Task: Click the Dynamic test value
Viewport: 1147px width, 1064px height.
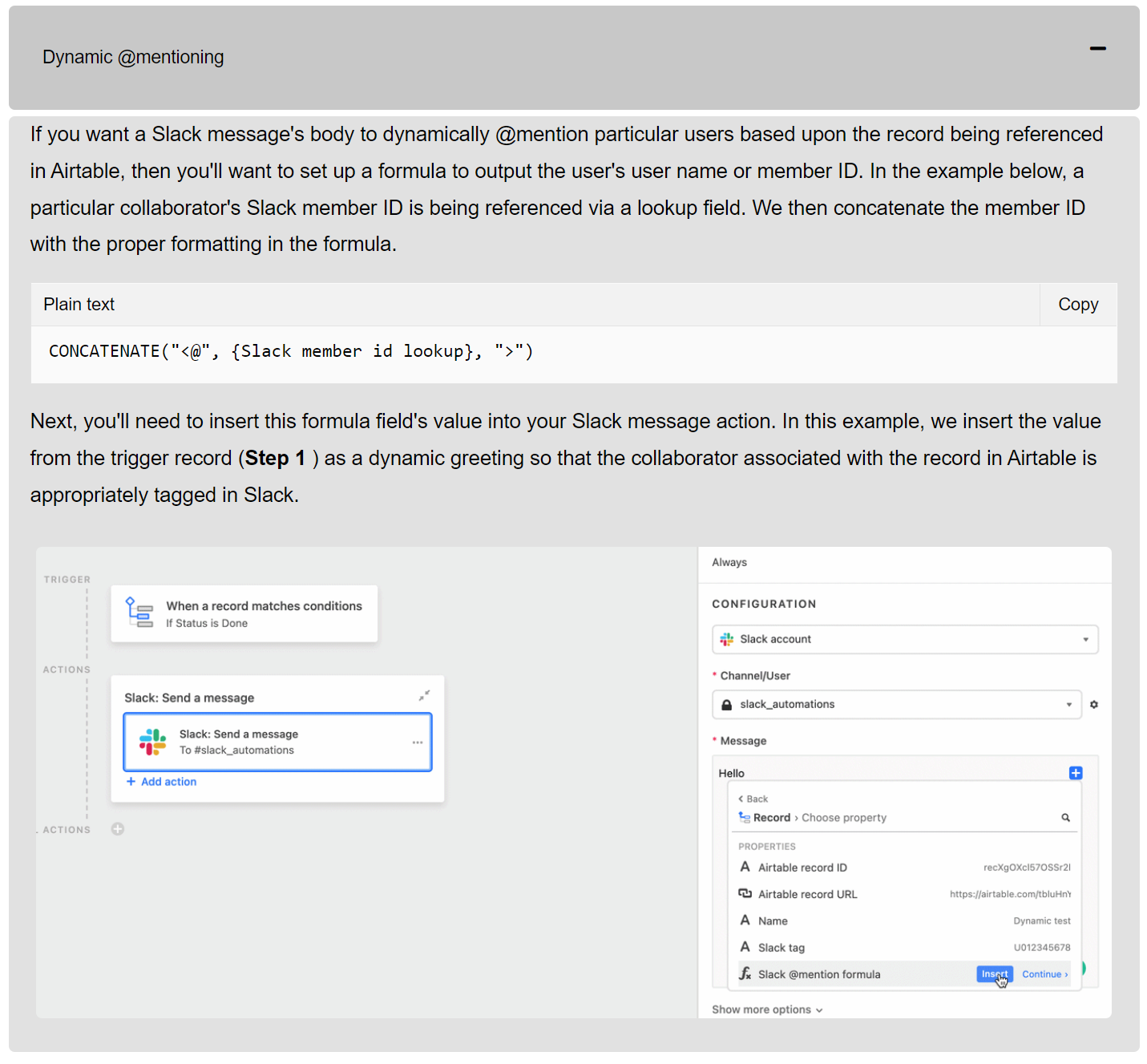Action: coord(1042,921)
